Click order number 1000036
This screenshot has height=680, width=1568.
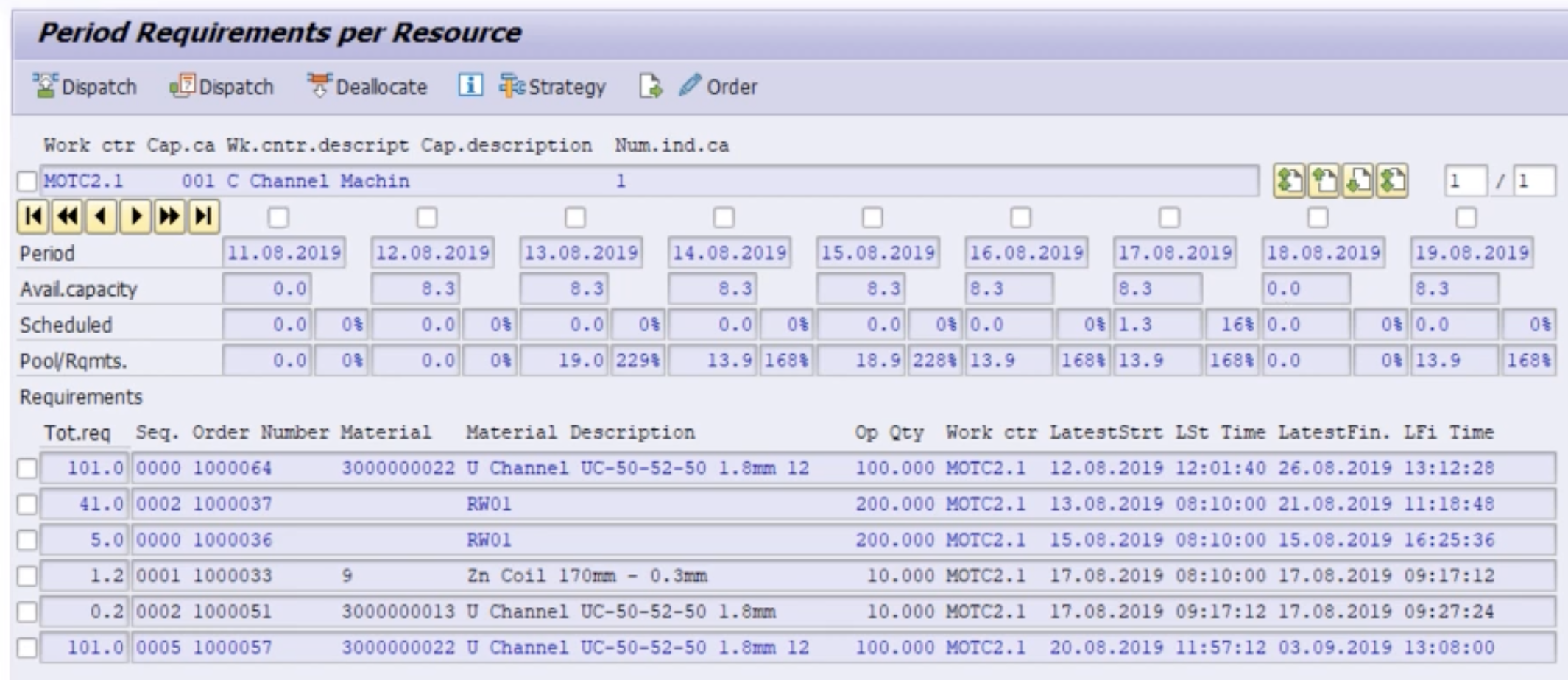[232, 540]
